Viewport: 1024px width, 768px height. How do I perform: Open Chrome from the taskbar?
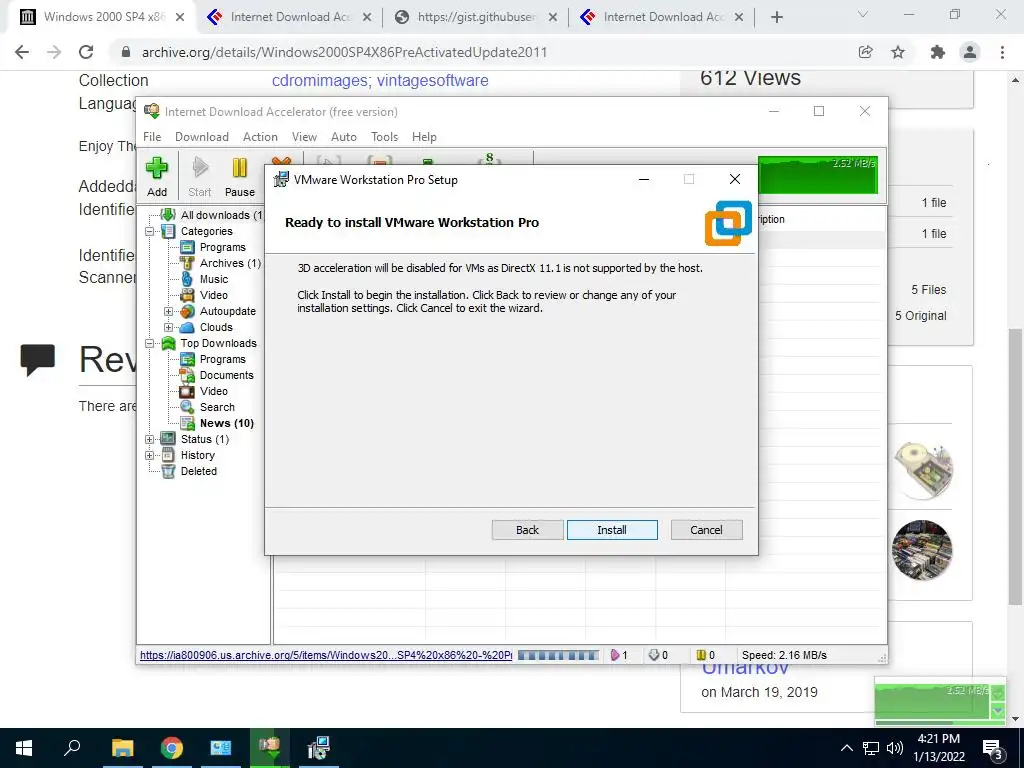(172, 748)
